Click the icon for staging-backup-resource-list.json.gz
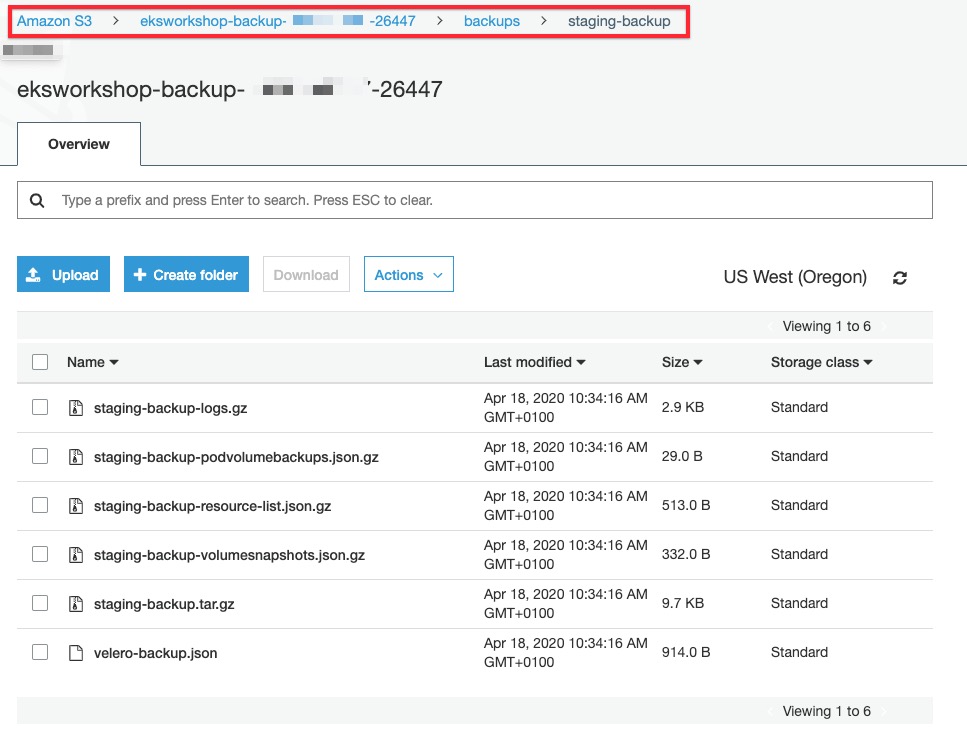Screen dimensions: 967x750 (75, 506)
